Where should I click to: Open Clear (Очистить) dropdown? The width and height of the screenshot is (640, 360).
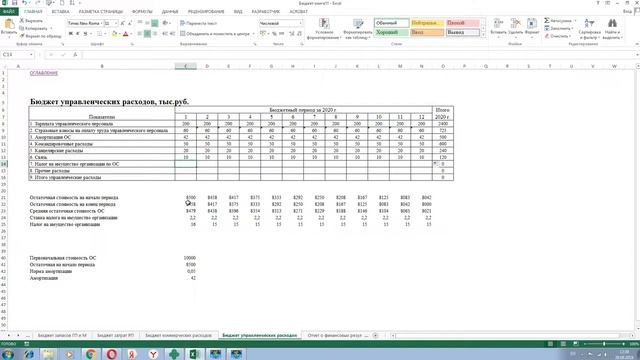click(558, 36)
